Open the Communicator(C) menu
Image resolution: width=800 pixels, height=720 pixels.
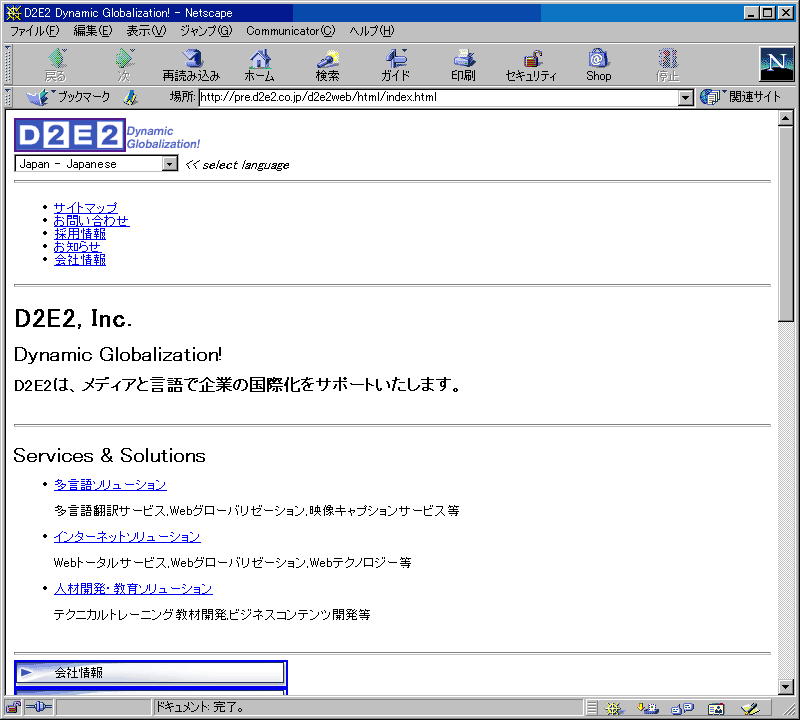point(291,31)
